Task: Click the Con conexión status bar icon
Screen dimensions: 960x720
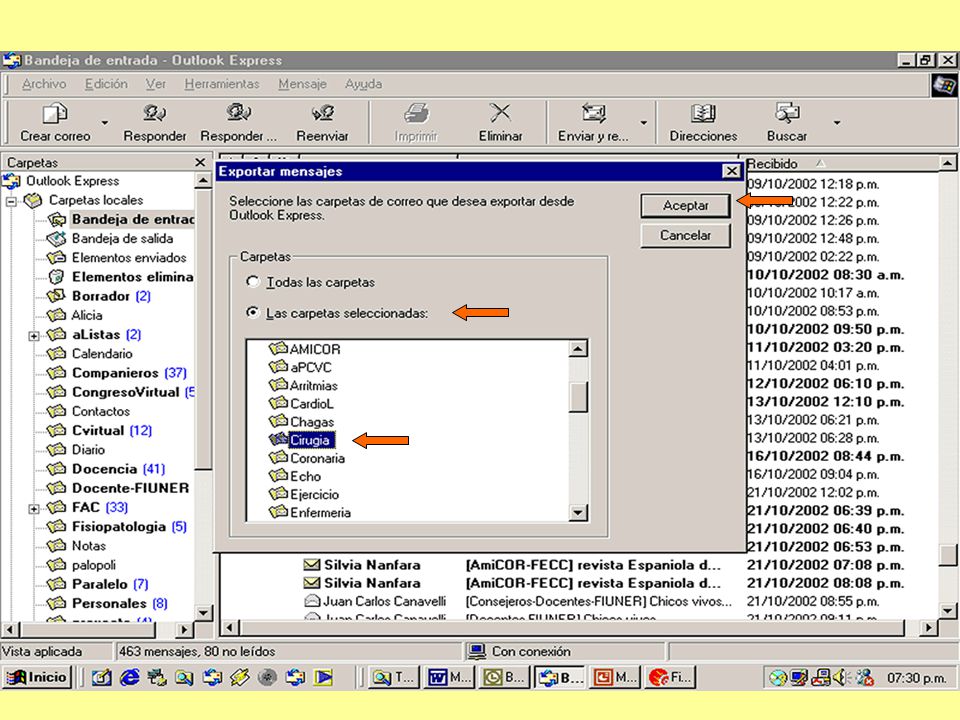Action: pyautogui.click(x=476, y=651)
